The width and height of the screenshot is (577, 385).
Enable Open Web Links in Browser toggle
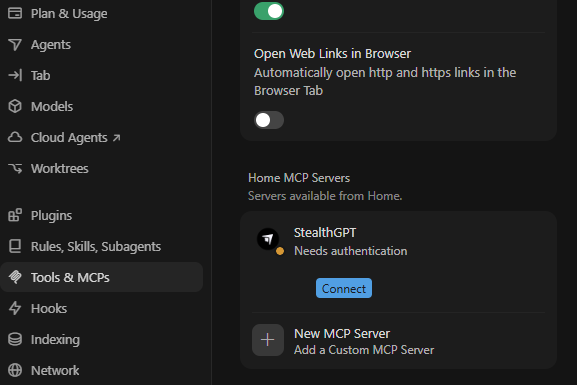[x=269, y=120]
